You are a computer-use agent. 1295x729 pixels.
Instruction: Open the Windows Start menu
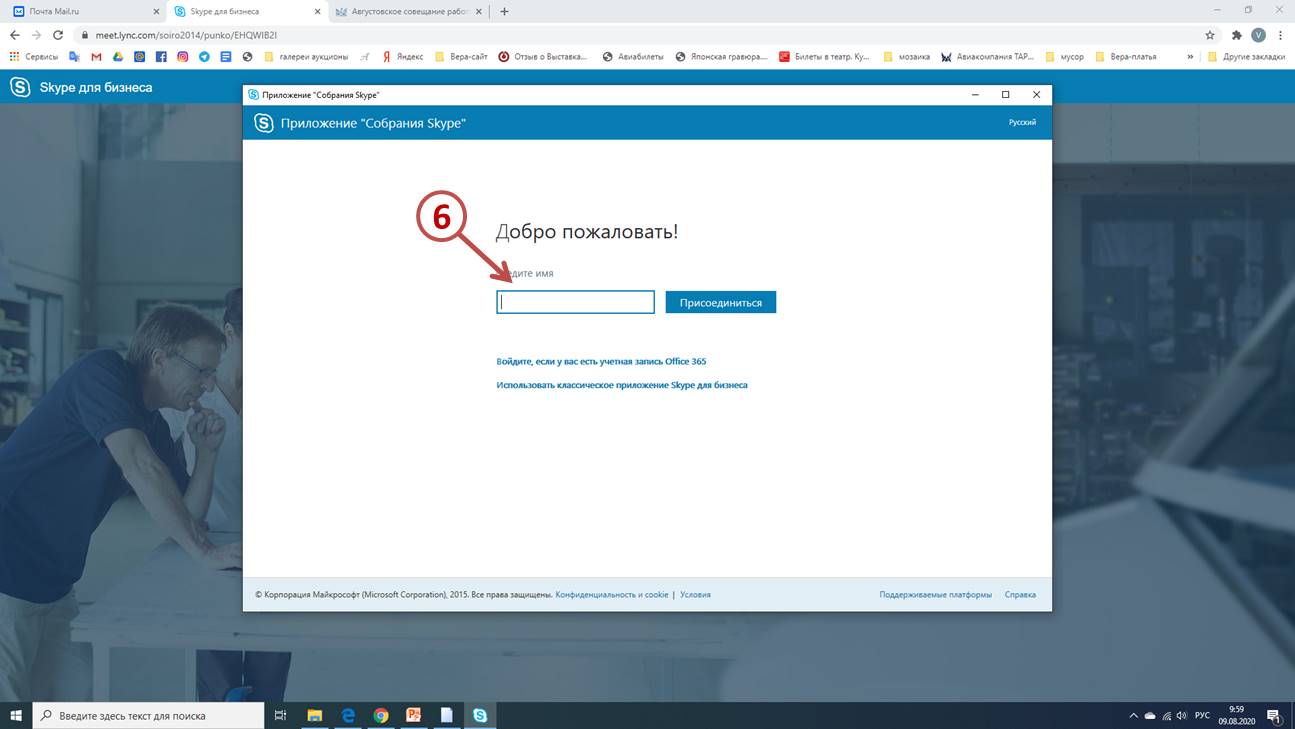tap(16, 715)
